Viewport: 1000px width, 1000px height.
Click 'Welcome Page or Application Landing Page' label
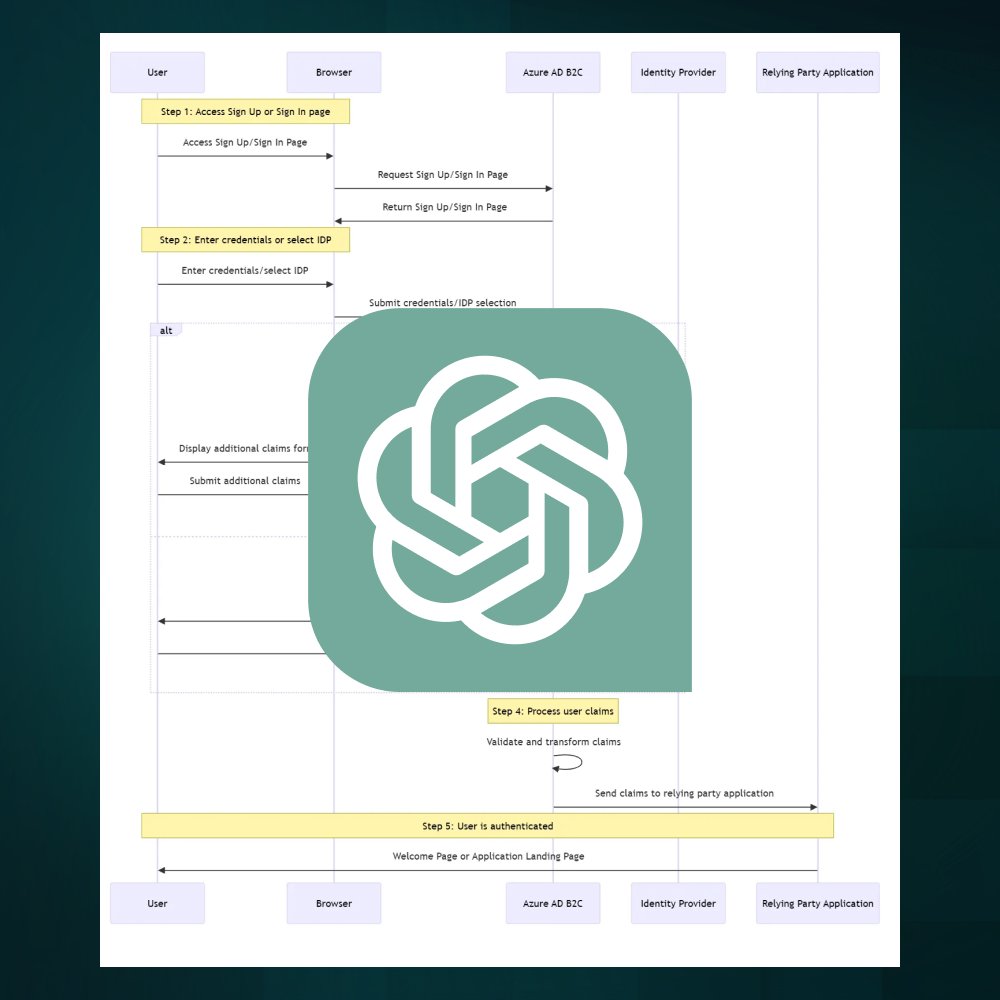(489, 857)
